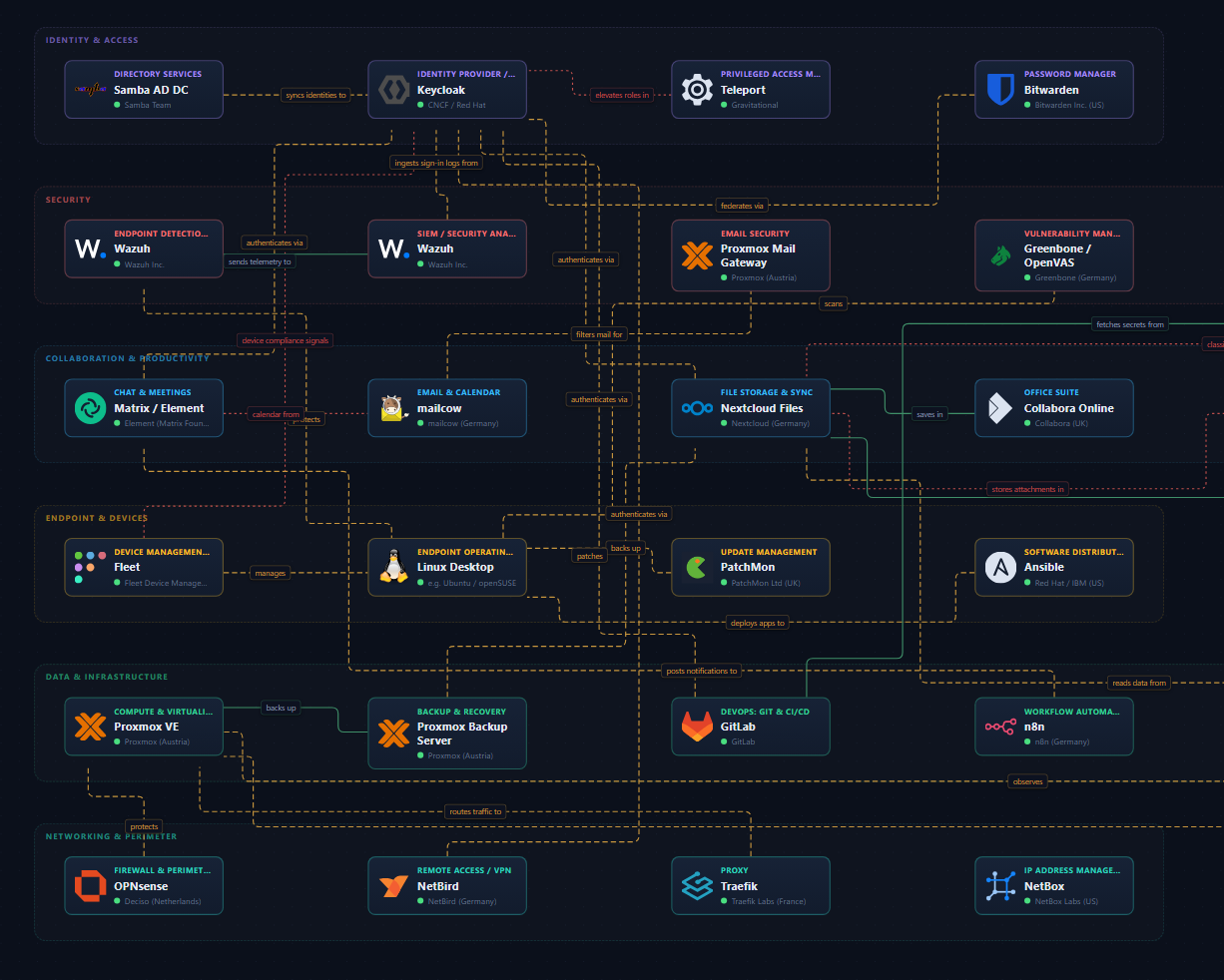Click the Keycloak identity provider icon
Screen dimensions: 1224x980
[393, 90]
